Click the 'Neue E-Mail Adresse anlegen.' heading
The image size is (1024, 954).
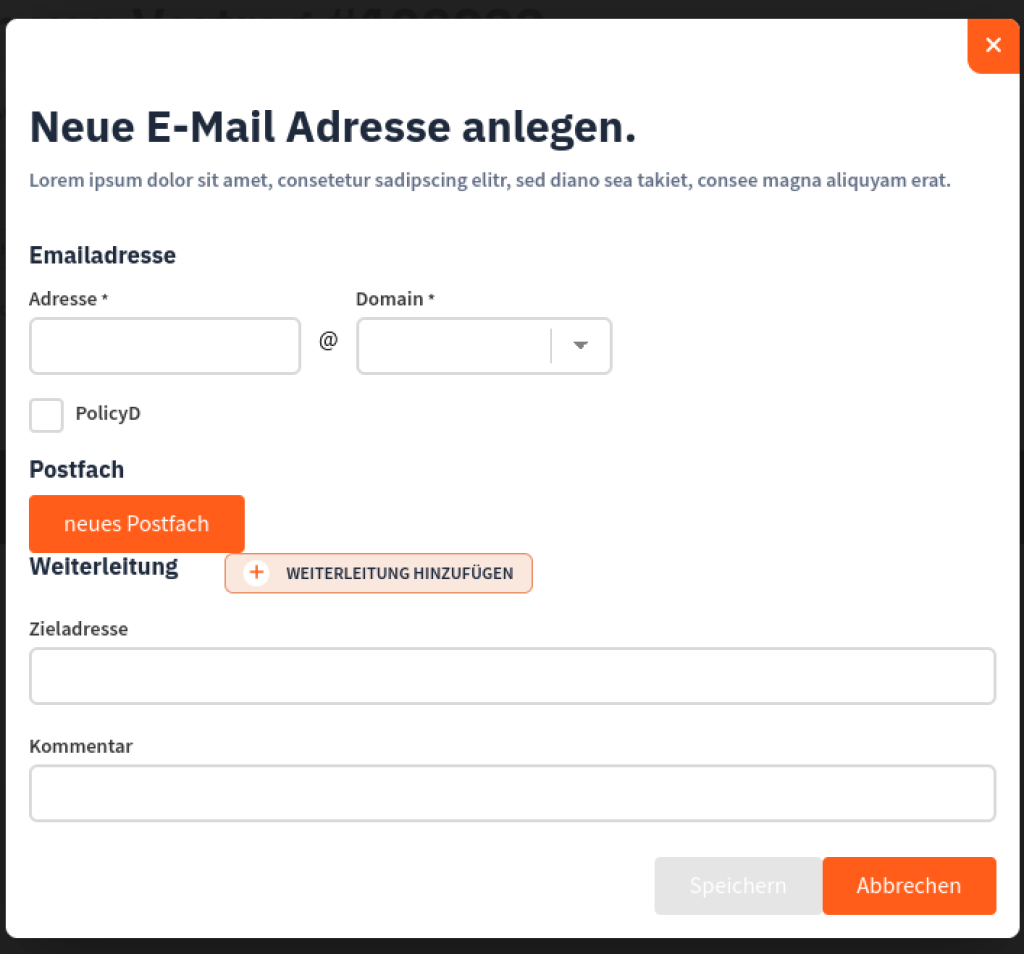[x=333, y=127]
